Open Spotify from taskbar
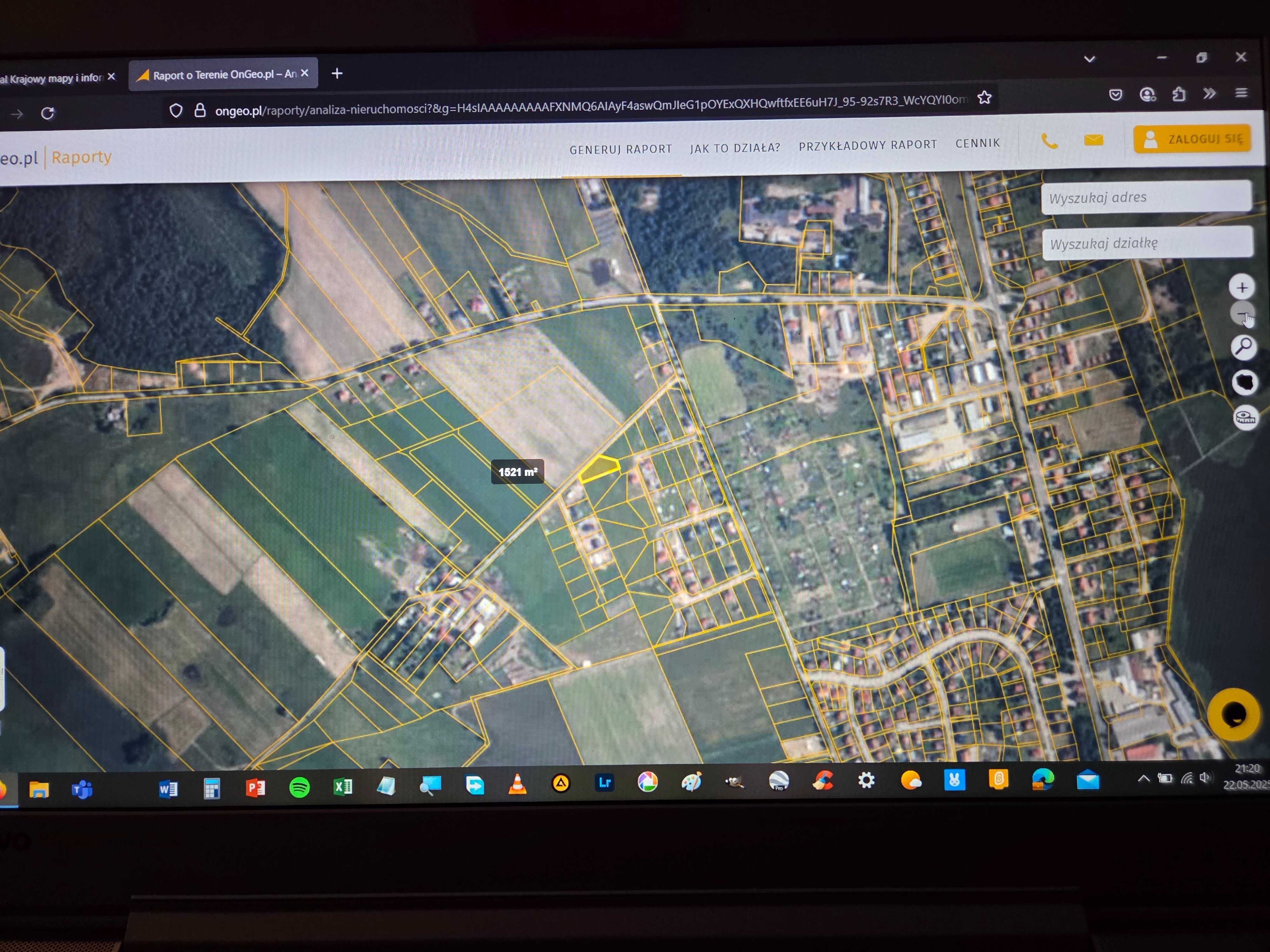 coord(299,787)
